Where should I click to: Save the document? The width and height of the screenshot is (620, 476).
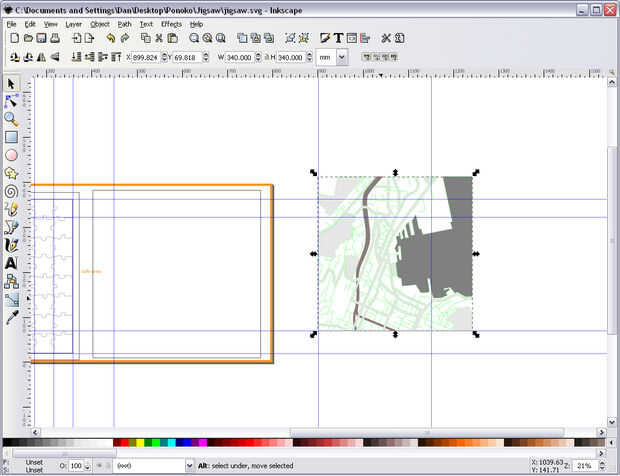[41, 38]
